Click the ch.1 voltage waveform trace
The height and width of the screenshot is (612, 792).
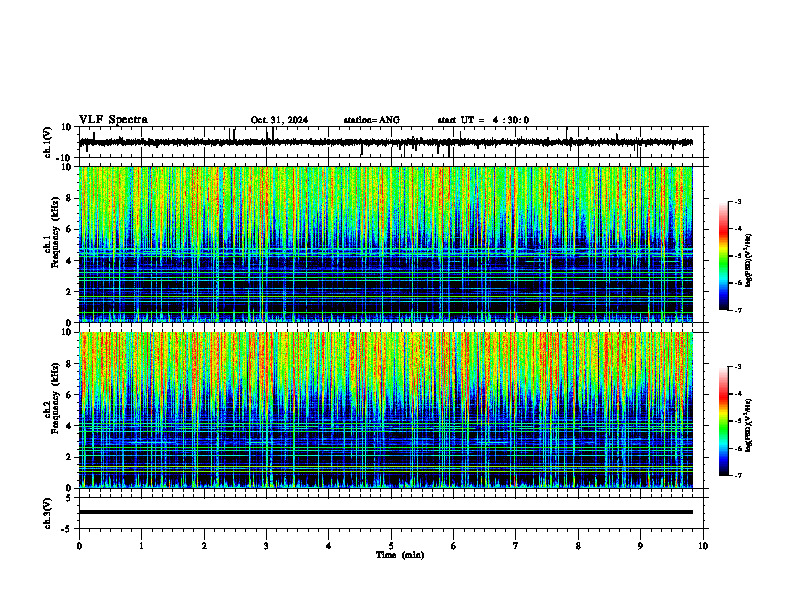pyautogui.click(x=385, y=142)
